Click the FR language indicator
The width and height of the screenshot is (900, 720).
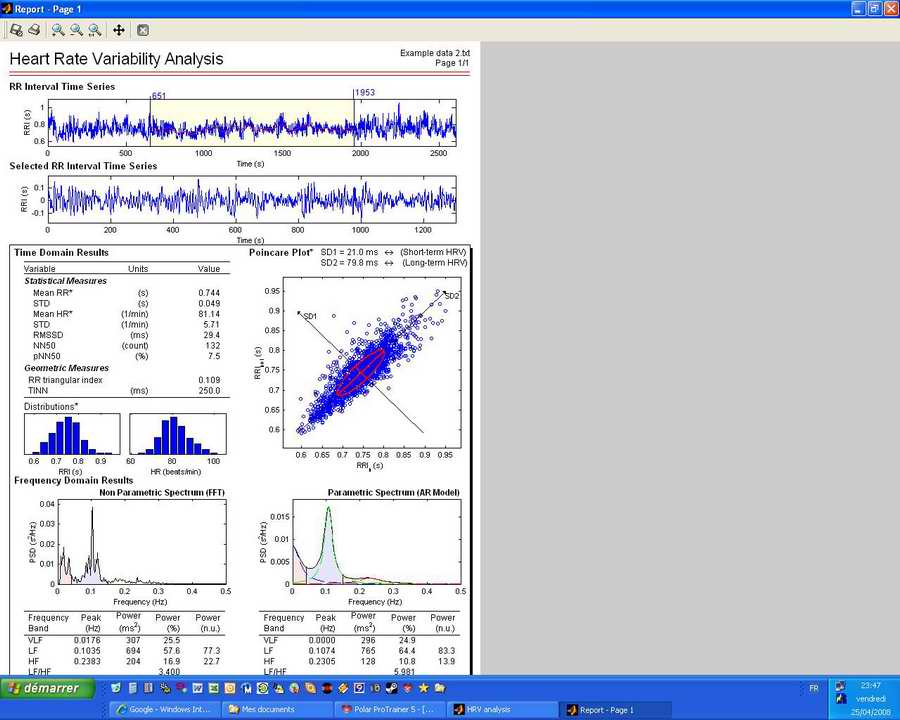(x=812, y=688)
